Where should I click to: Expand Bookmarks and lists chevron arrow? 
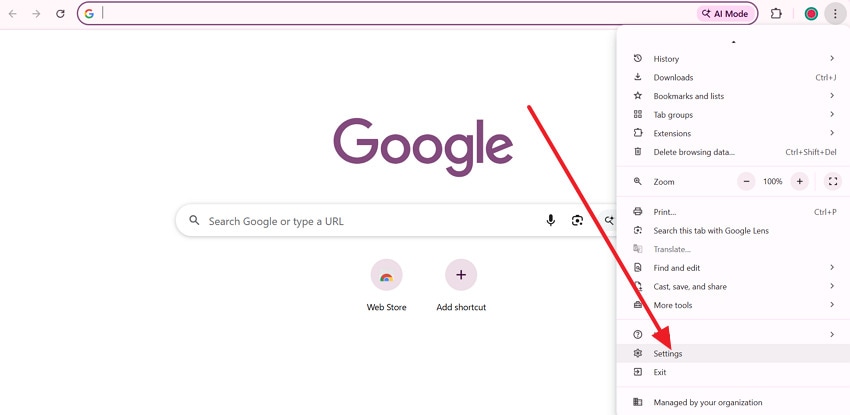tap(832, 95)
